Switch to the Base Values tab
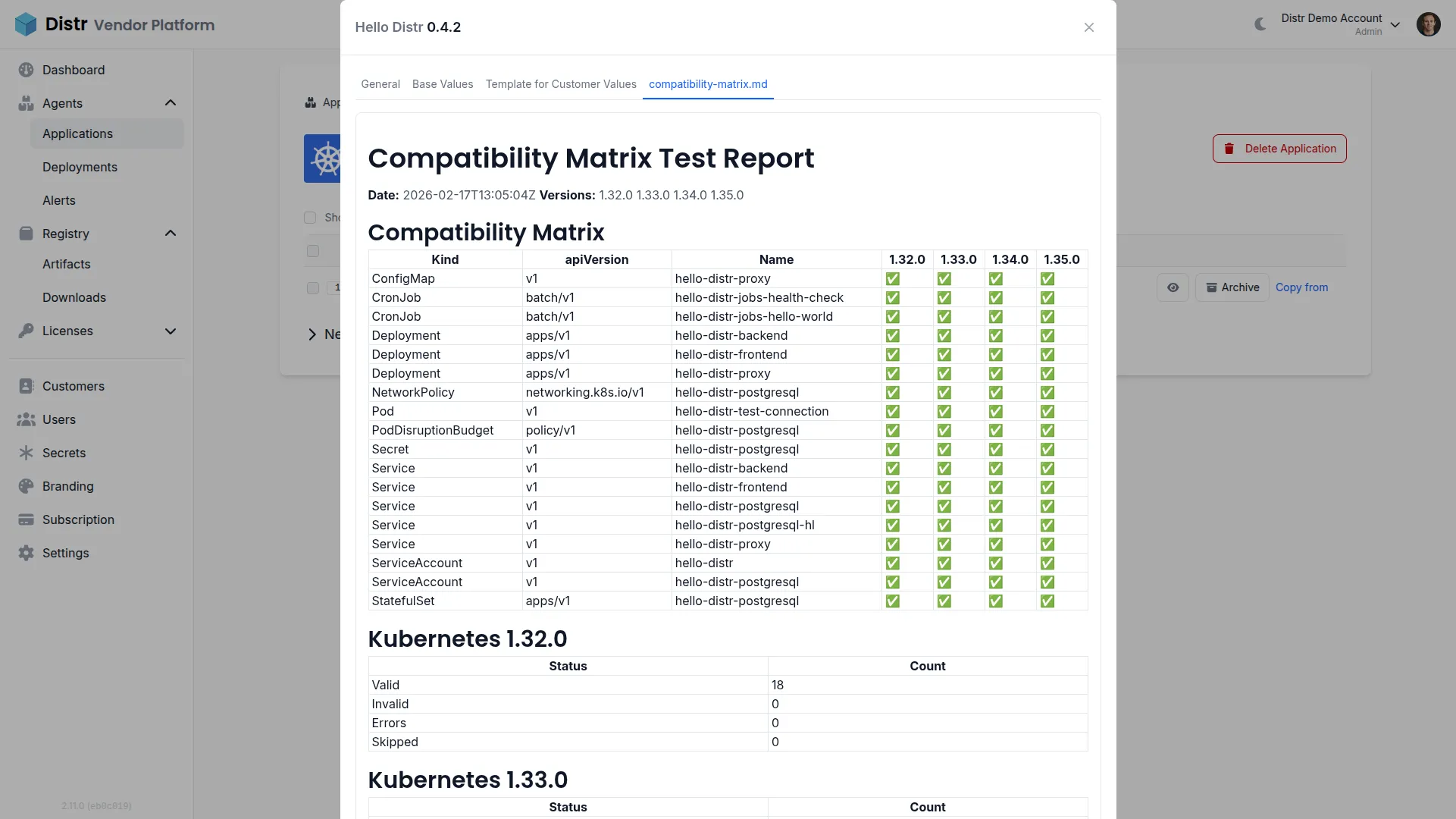This screenshot has width=1456, height=819. coord(443,84)
